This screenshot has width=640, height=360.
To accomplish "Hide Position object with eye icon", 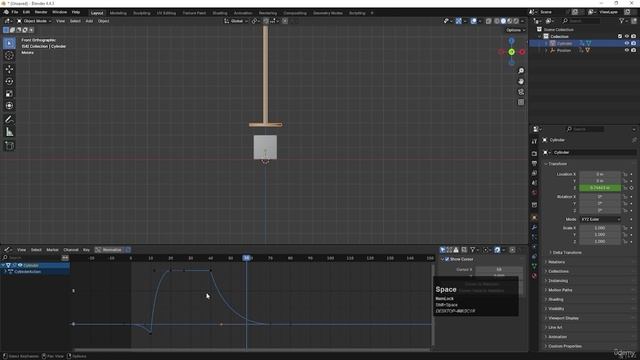I will tap(627, 50).
